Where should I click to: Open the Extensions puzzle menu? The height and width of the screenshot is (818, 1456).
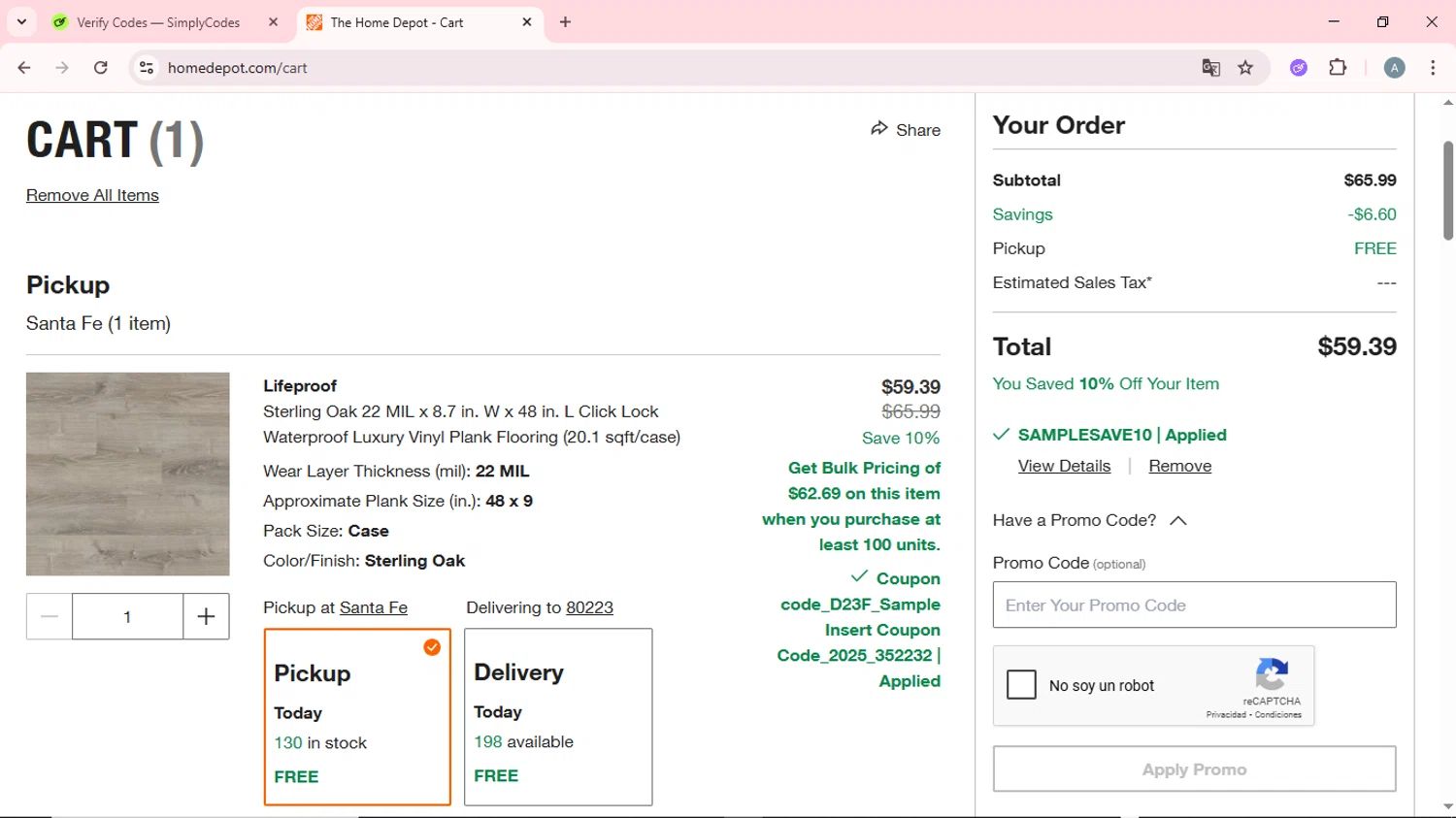tap(1338, 68)
